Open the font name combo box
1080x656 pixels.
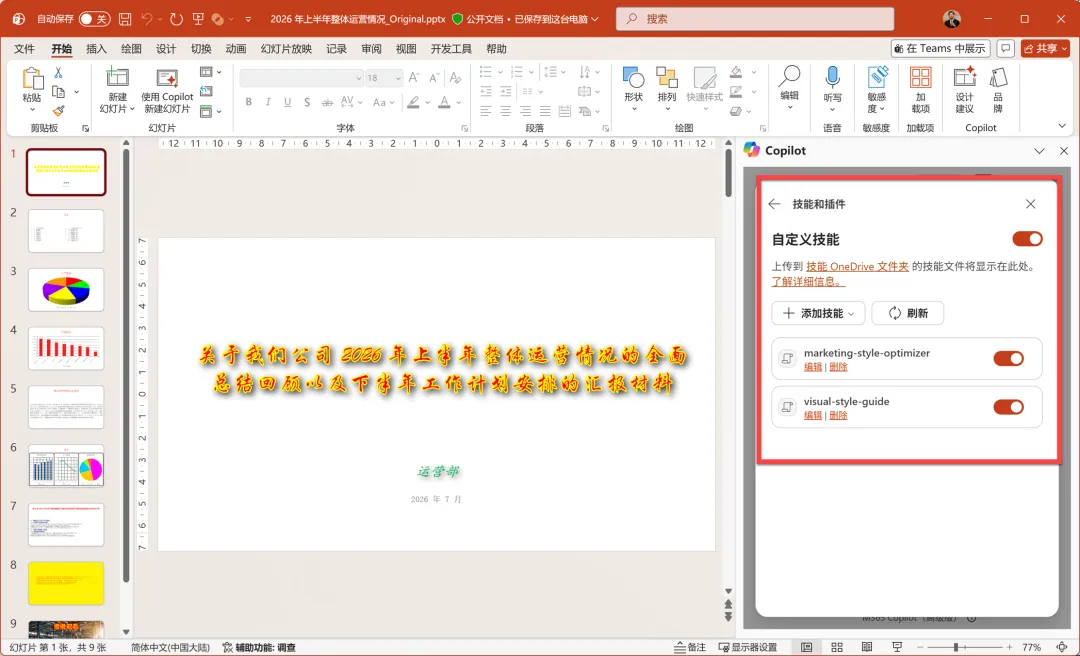[302, 78]
